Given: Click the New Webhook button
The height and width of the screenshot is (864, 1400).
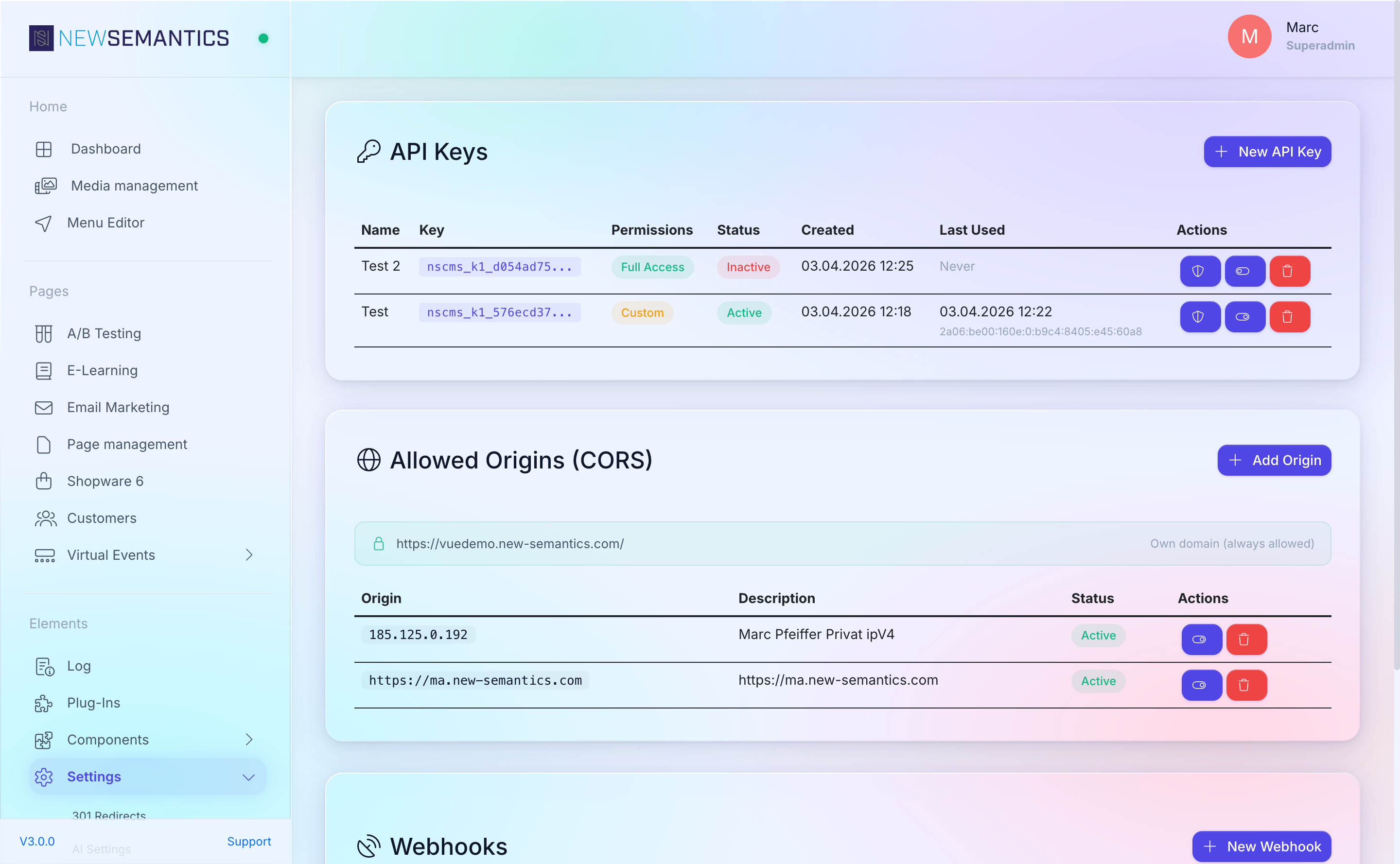Looking at the screenshot, I should coord(1261,847).
